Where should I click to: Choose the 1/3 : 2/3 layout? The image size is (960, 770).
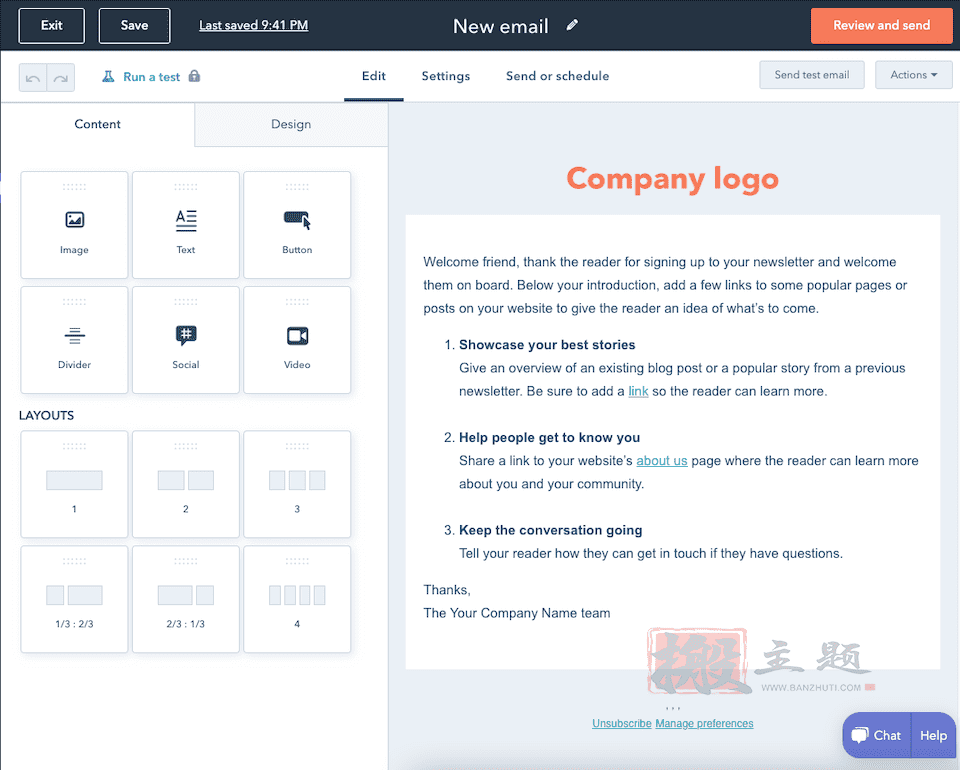point(74,599)
